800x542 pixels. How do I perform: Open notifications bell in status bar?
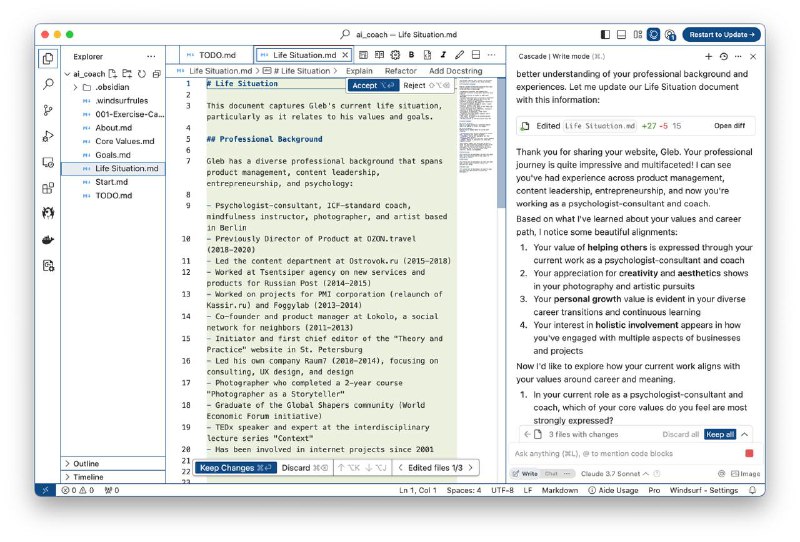pos(753,490)
